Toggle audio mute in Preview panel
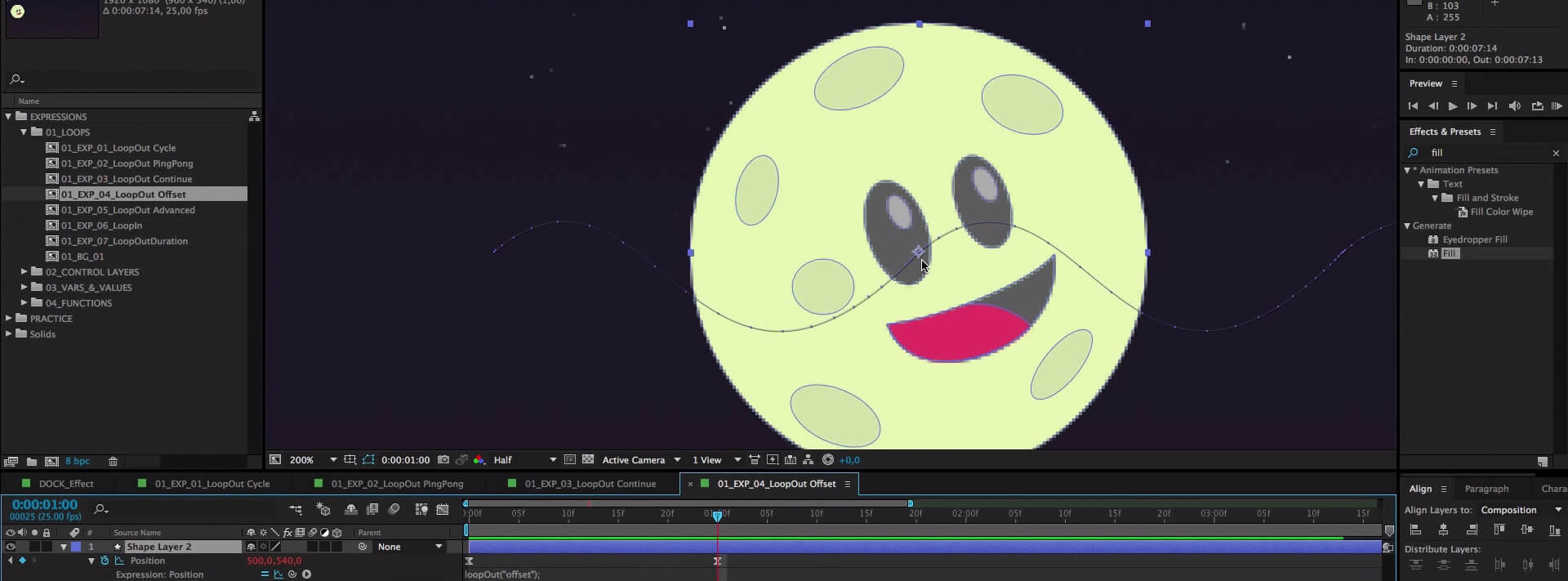The width and height of the screenshot is (1568, 581). pyautogui.click(x=1514, y=106)
